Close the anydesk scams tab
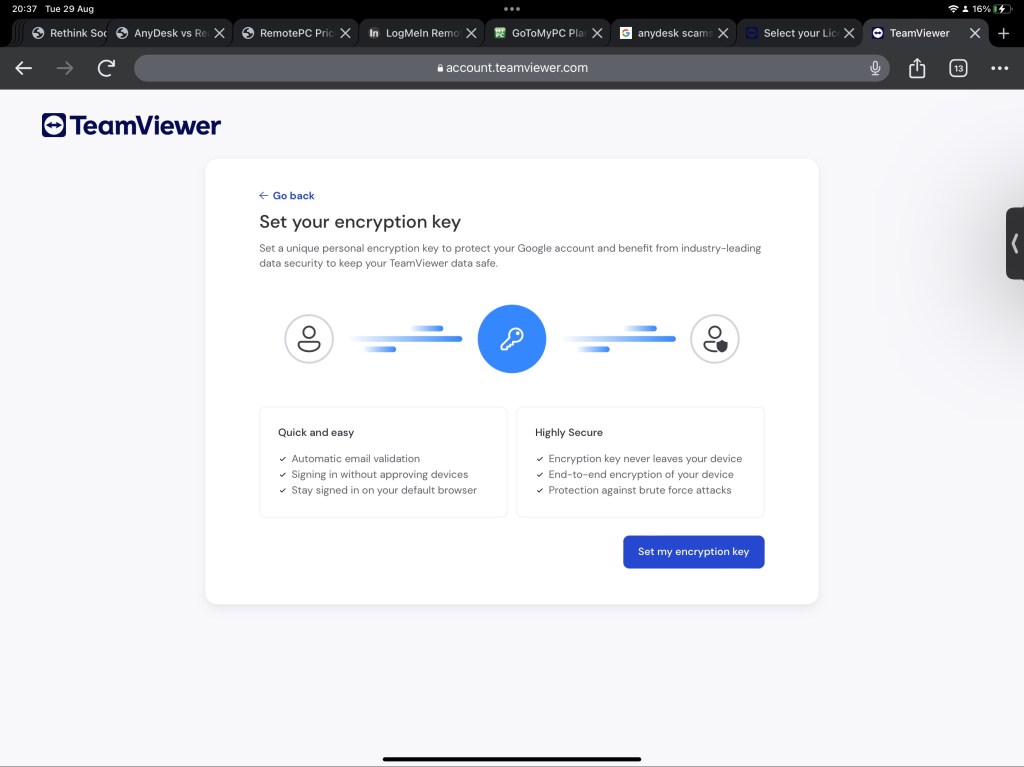 tap(723, 33)
